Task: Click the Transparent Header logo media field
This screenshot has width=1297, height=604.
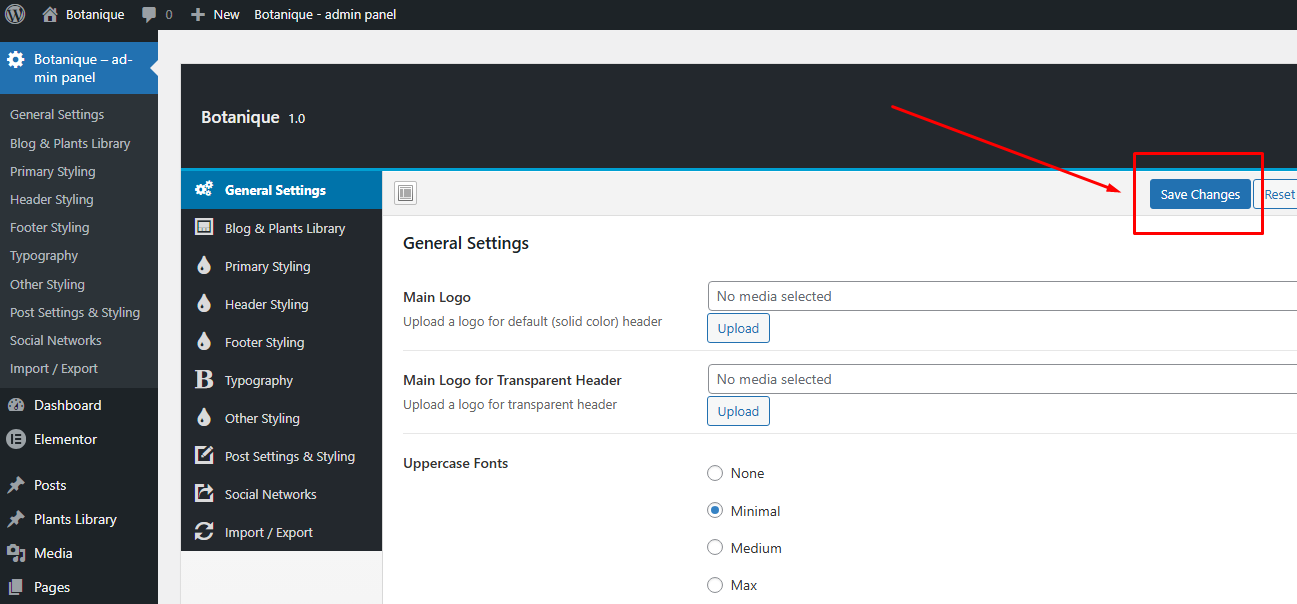Action: (x=1002, y=379)
